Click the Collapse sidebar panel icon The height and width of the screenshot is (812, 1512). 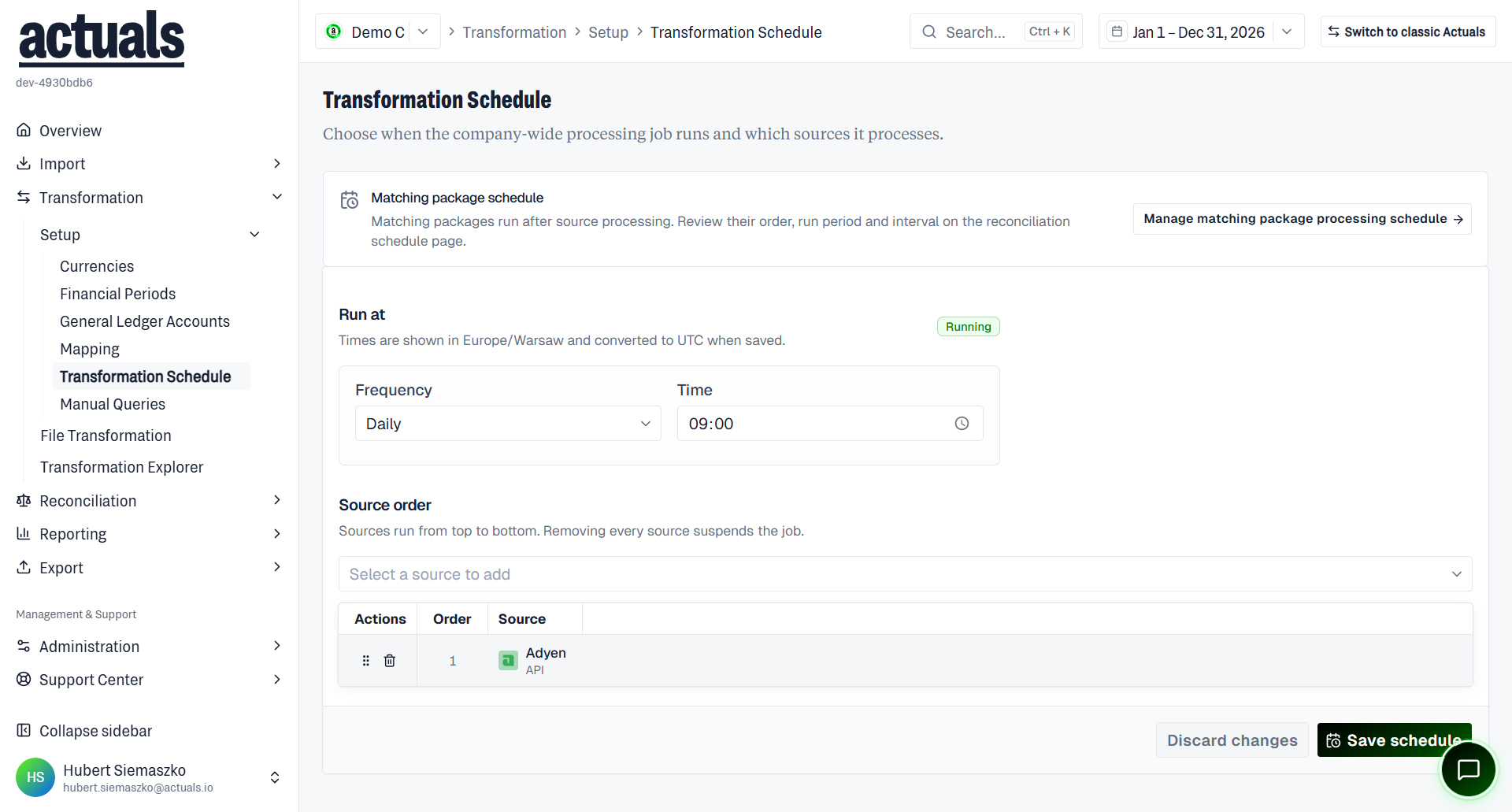tap(24, 730)
